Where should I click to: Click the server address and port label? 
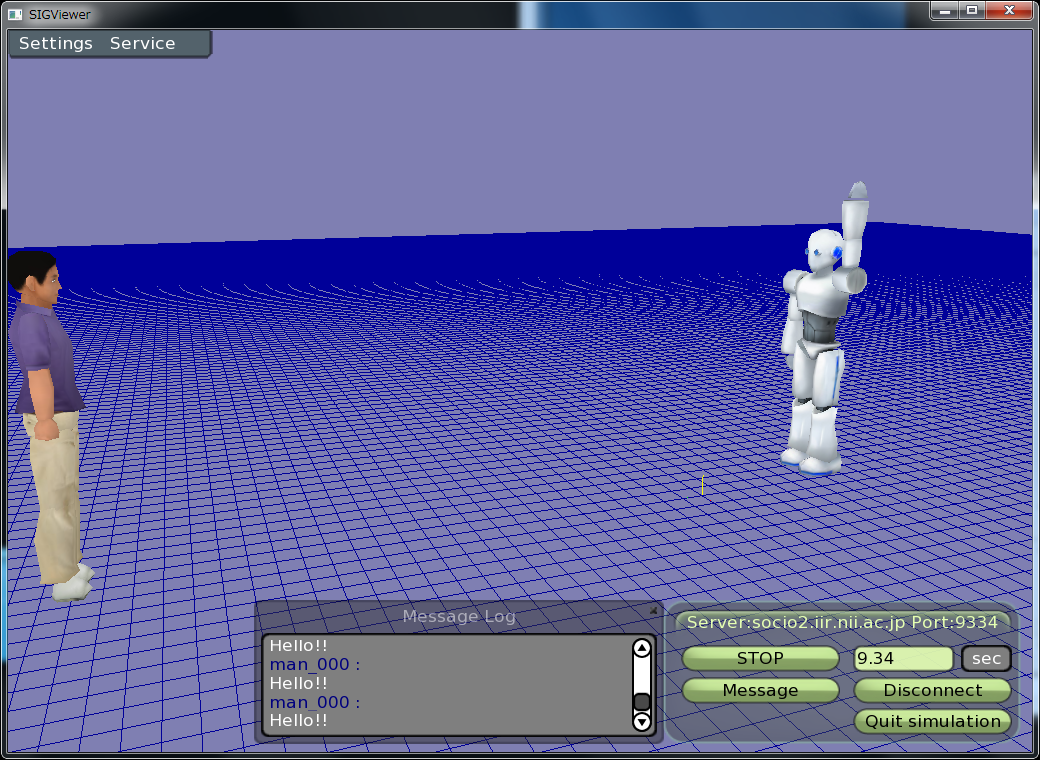(x=842, y=622)
